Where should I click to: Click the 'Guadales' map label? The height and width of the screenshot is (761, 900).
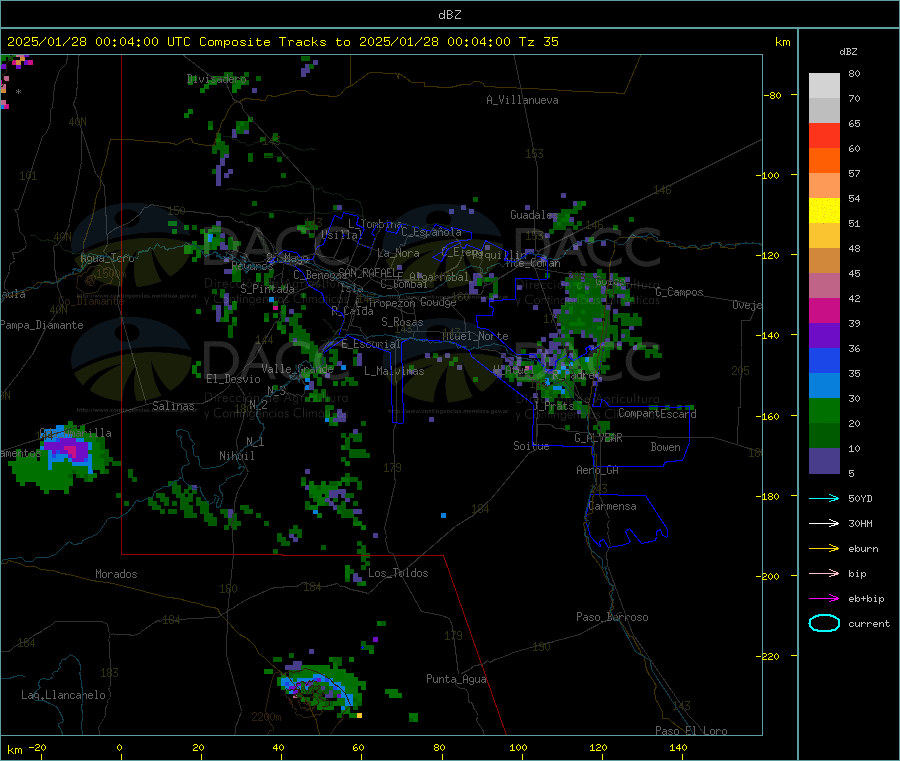[x=534, y=215]
